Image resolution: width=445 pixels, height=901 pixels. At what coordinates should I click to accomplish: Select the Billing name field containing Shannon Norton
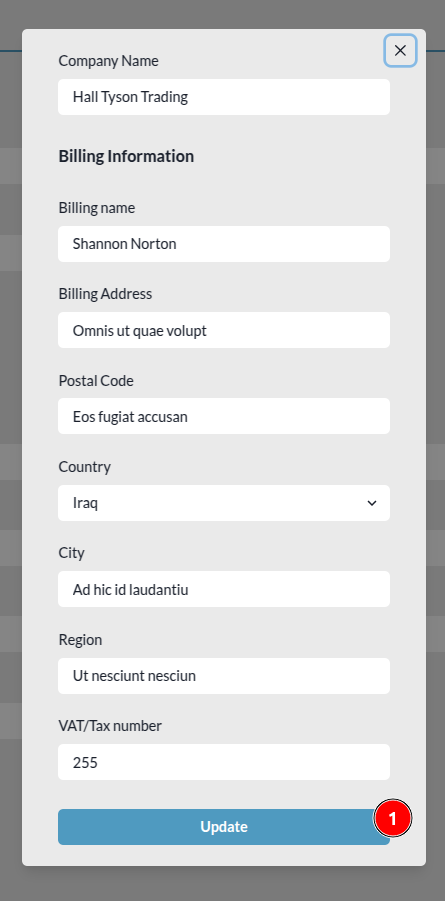pyautogui.click(x=224, y=244)
